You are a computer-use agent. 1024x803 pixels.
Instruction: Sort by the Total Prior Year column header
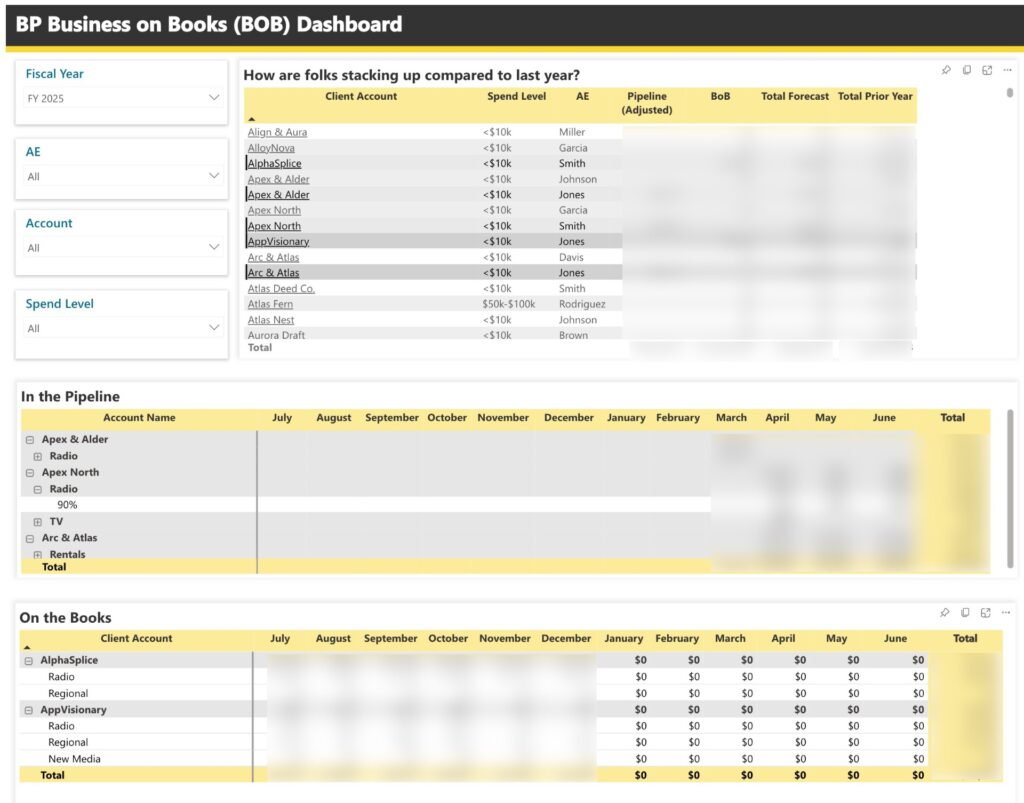pos(875,96)
